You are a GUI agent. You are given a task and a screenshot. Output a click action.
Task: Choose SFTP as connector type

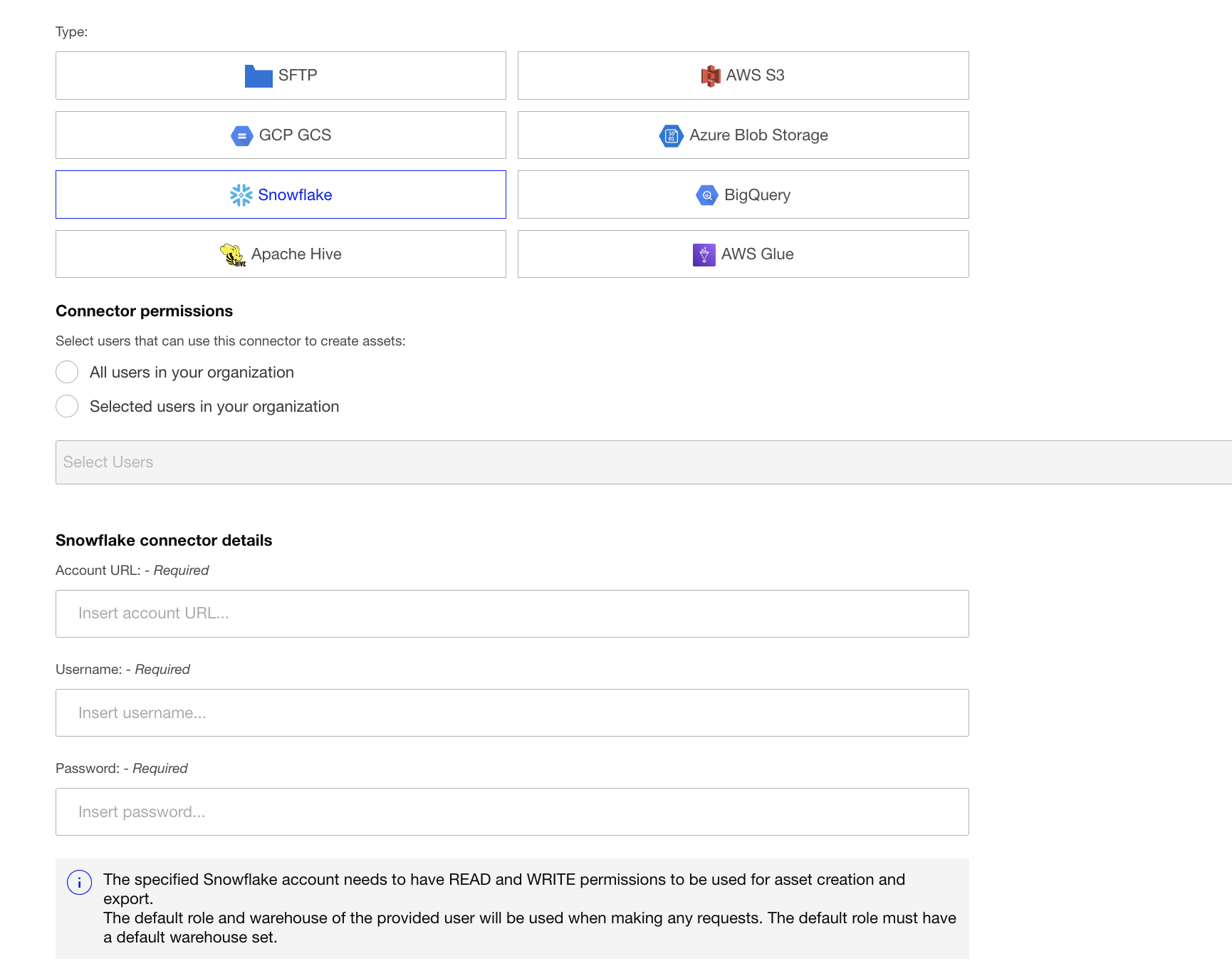tap(281, 76)
